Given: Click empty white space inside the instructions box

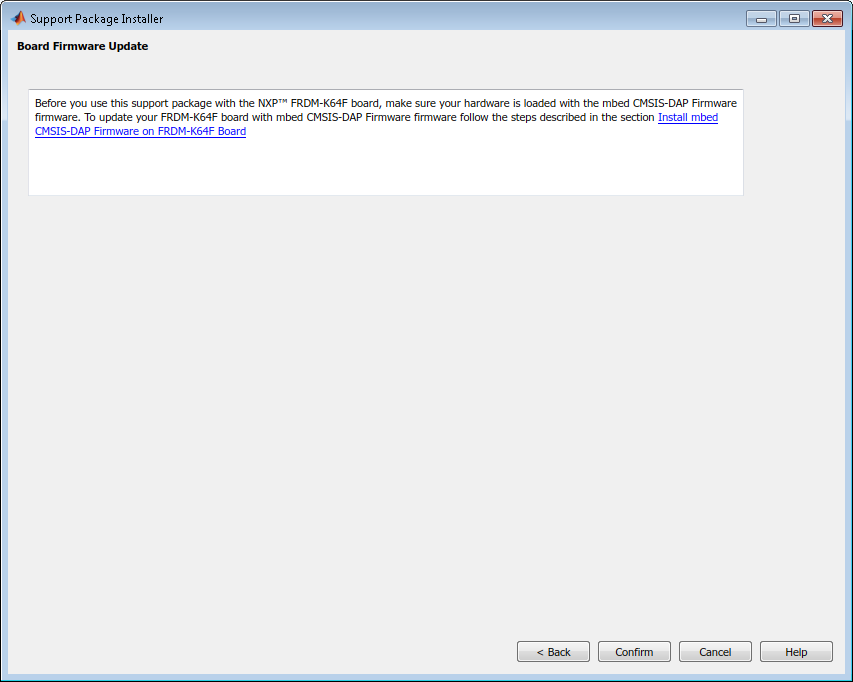Looking at the screenshot, I should click(x=385, y=168).
